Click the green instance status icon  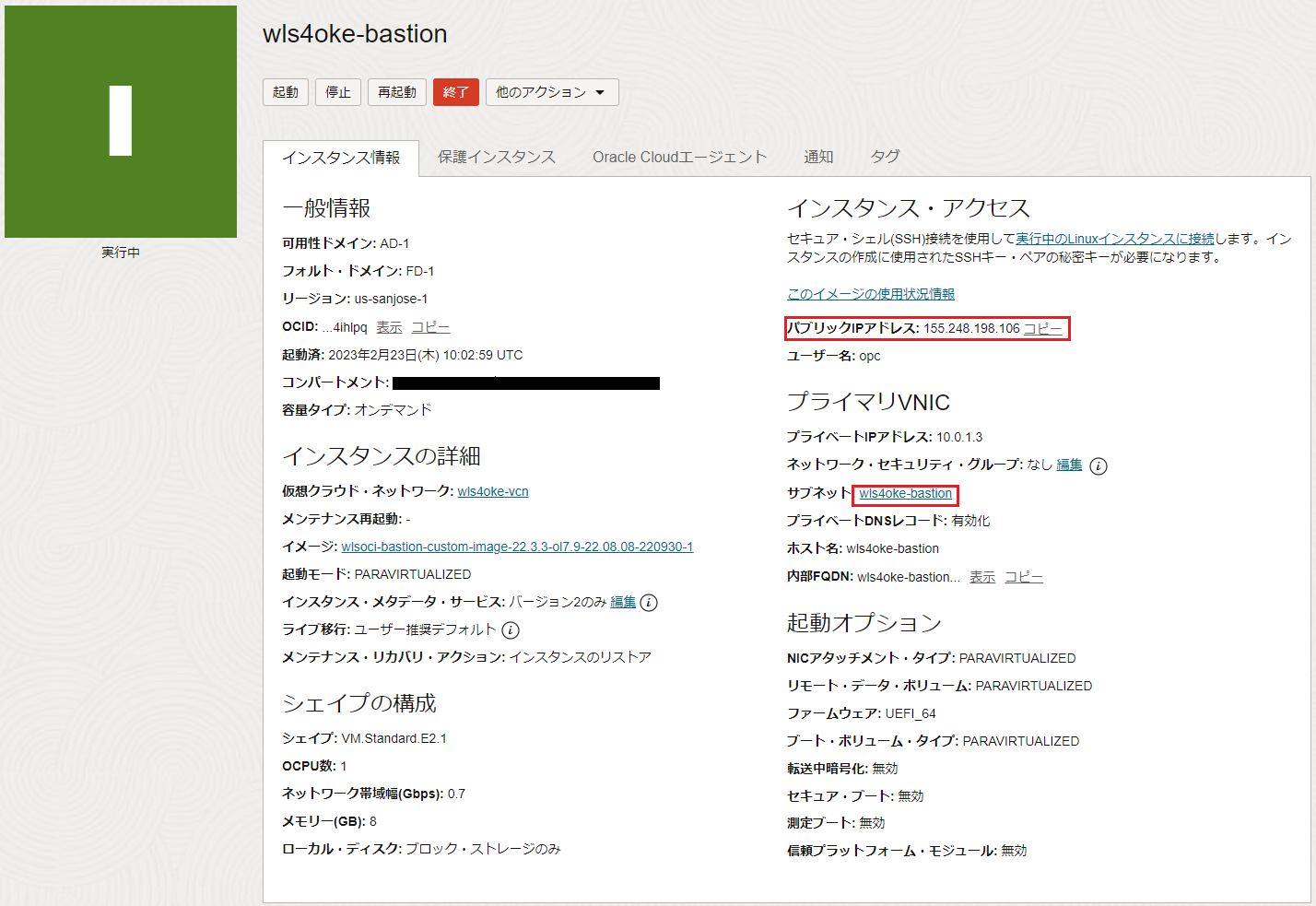click(x=121, y=121)
